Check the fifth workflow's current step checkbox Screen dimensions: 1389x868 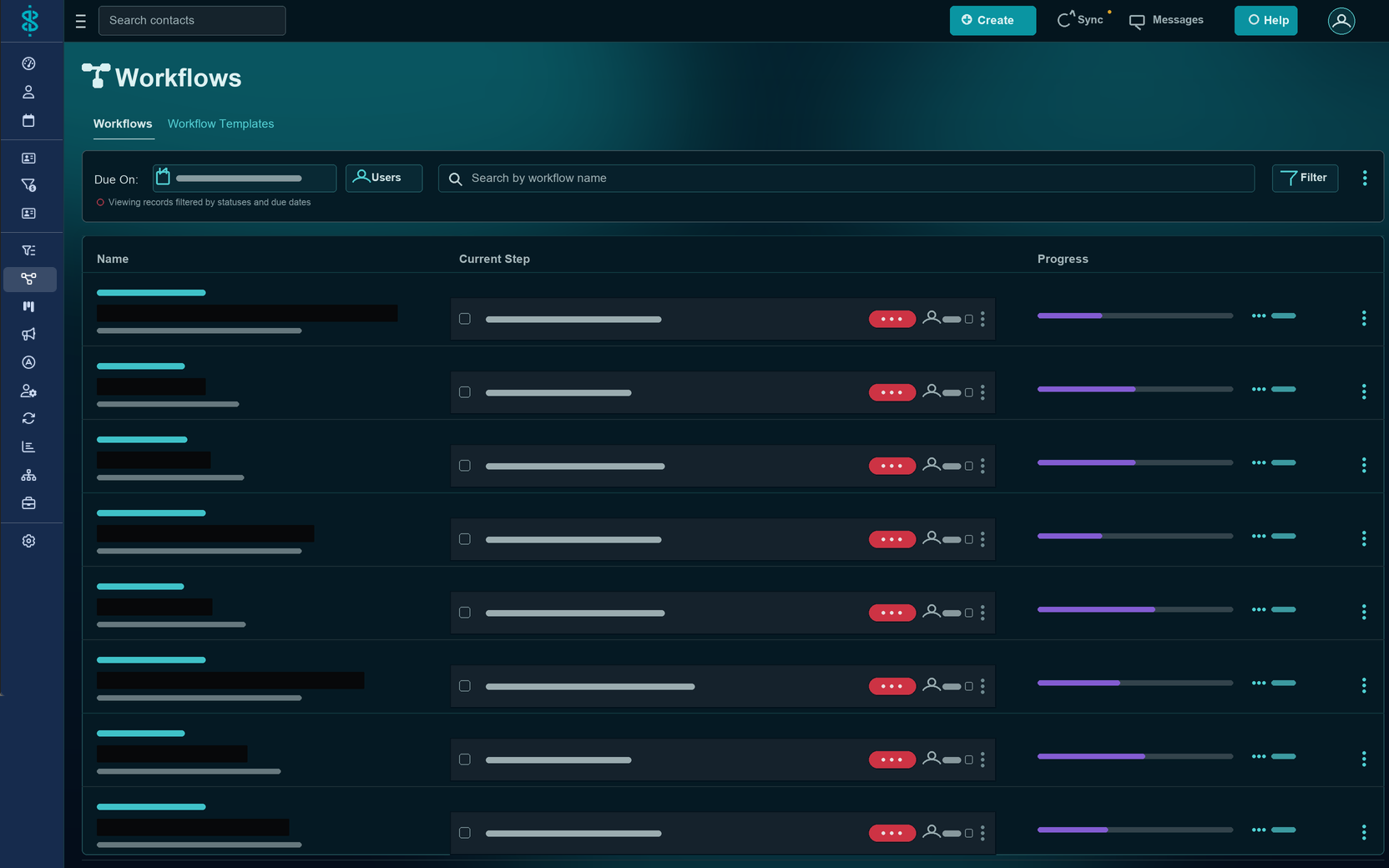465,613
